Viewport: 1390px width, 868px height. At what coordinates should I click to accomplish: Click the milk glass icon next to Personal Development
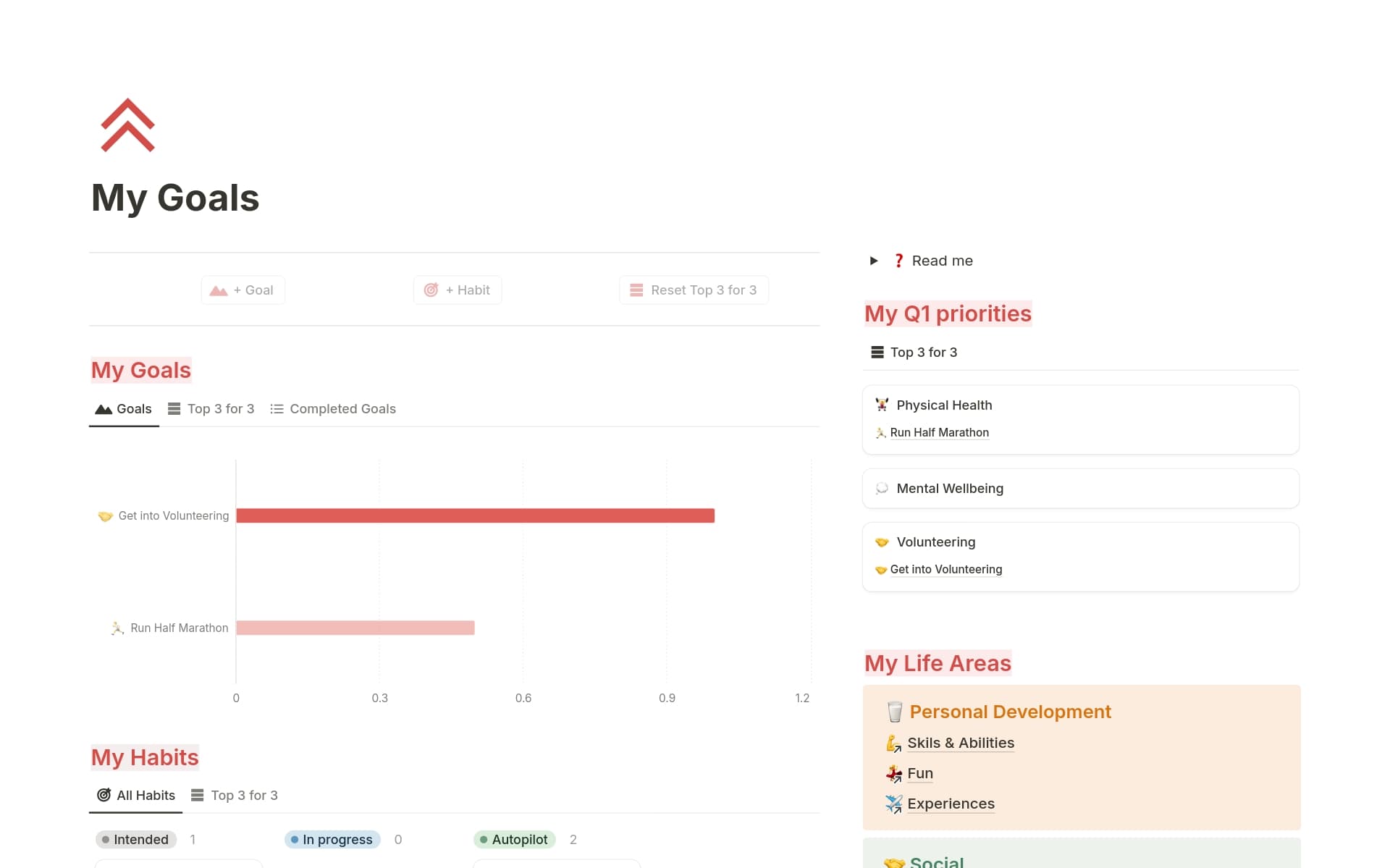[895, 712]
